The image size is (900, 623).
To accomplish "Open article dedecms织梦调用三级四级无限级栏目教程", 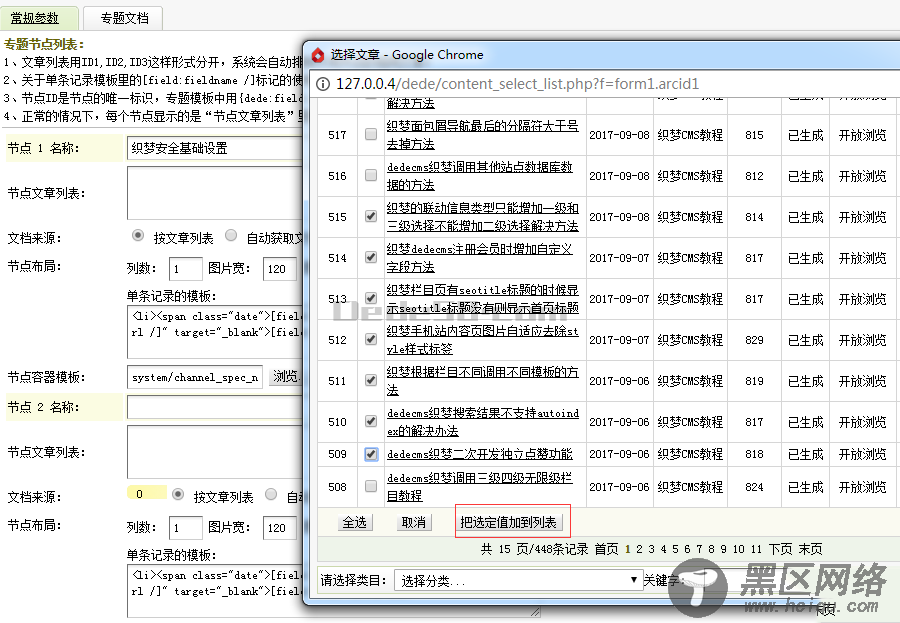I will pyautogui.click(x=479, y=486).
